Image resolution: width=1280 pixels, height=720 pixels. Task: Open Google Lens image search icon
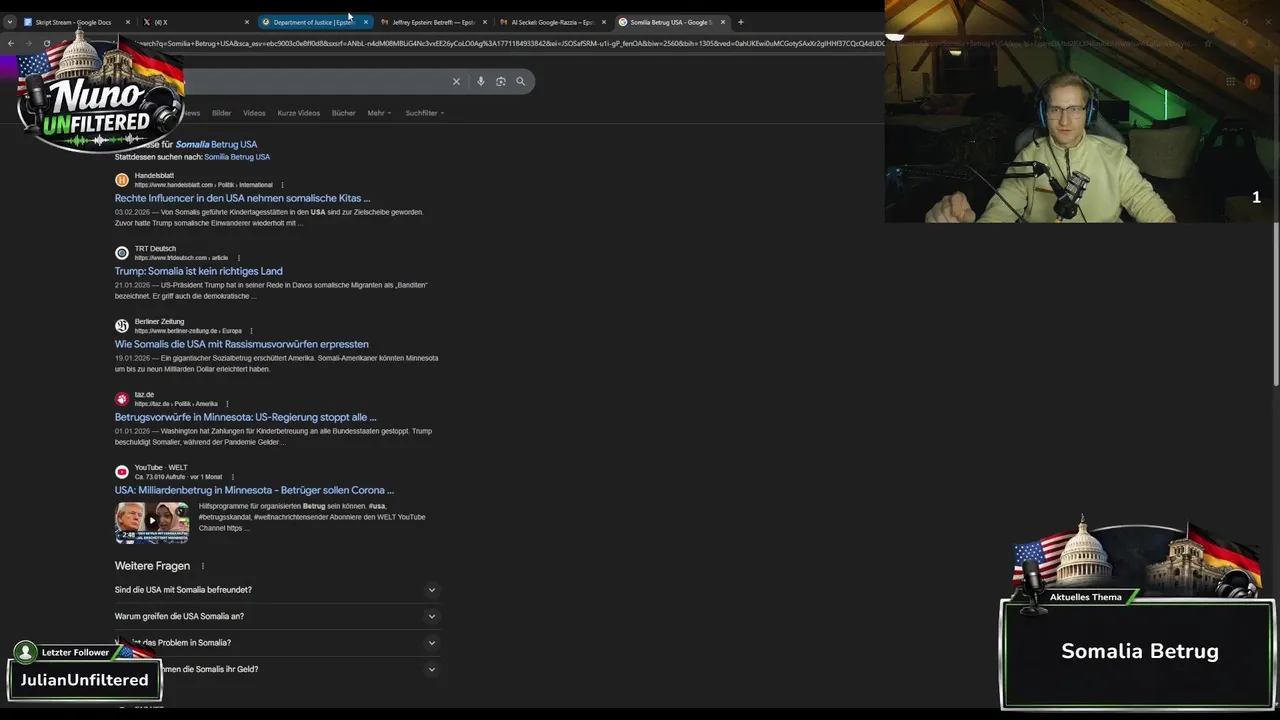pos(501,82)
